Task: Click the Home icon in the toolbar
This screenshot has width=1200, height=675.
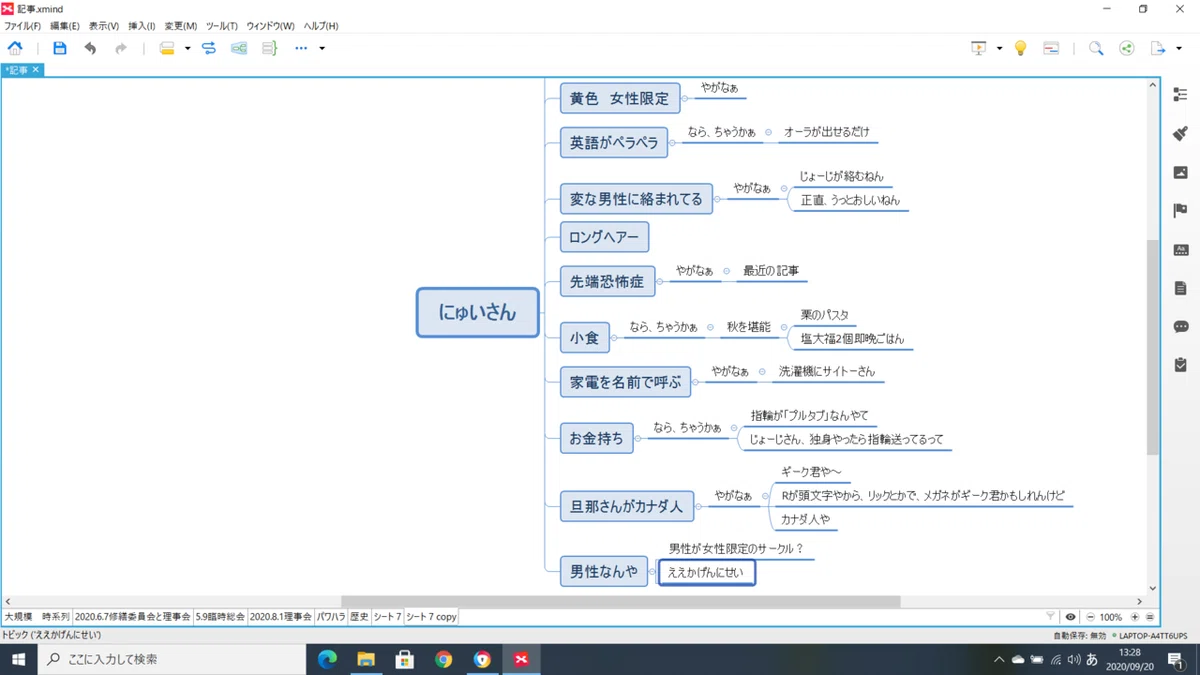Action: tap(15, 48)
